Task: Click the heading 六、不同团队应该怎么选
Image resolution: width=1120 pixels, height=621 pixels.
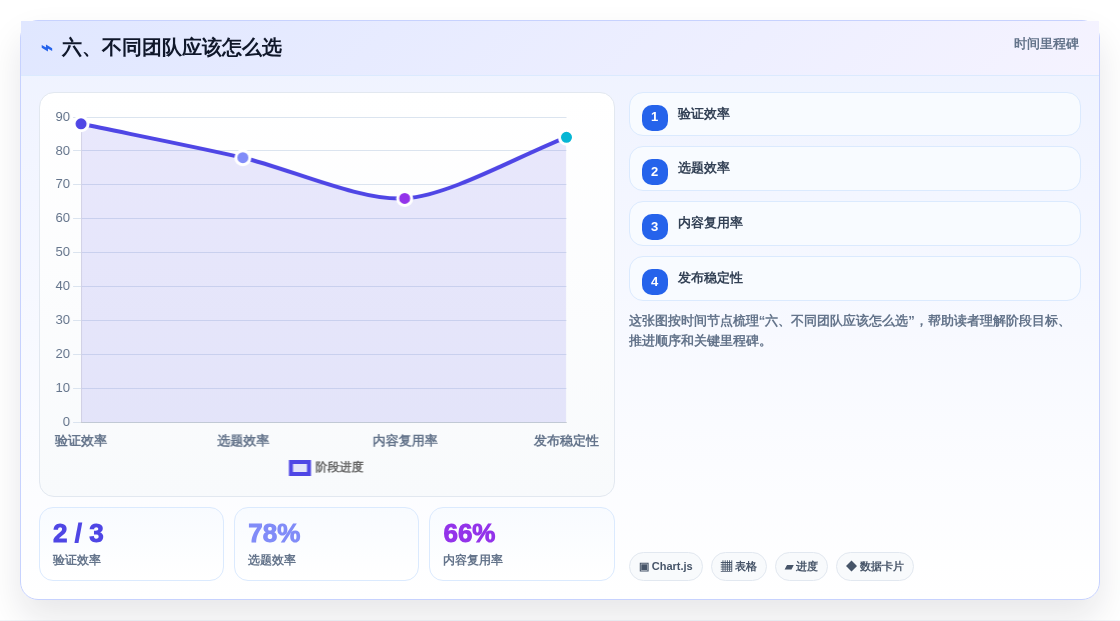Action: coord(171,48)
